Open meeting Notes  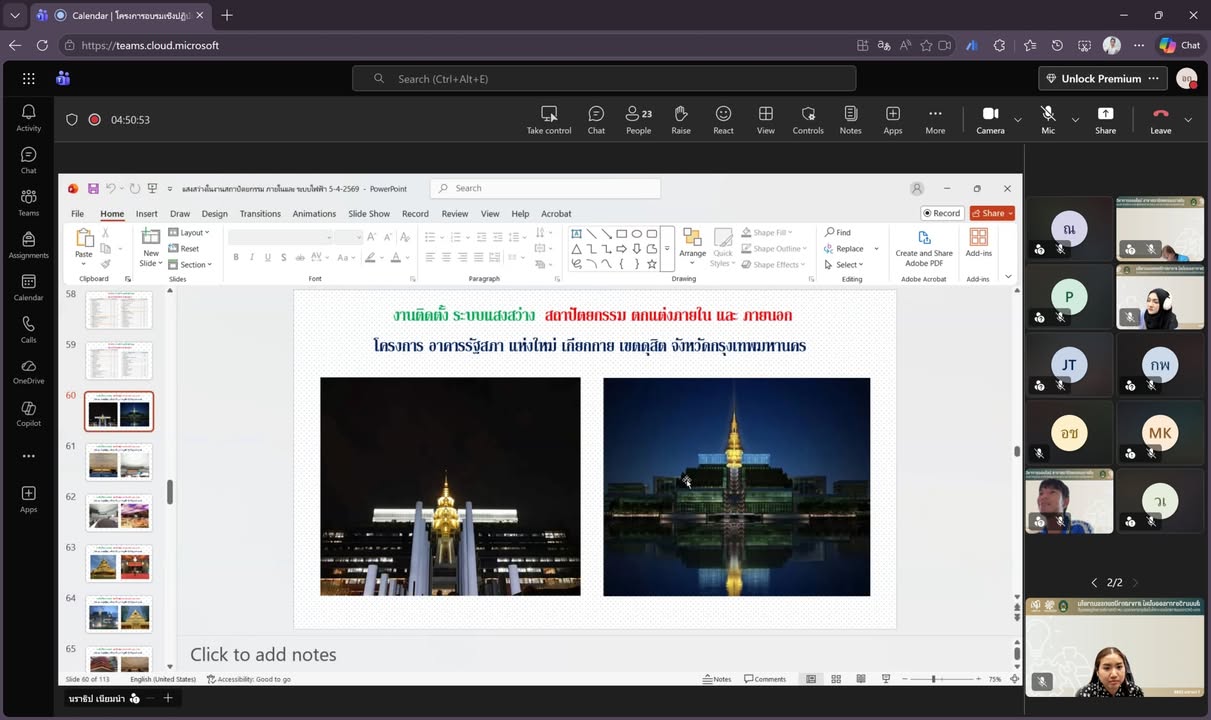(x=850, y=119)
